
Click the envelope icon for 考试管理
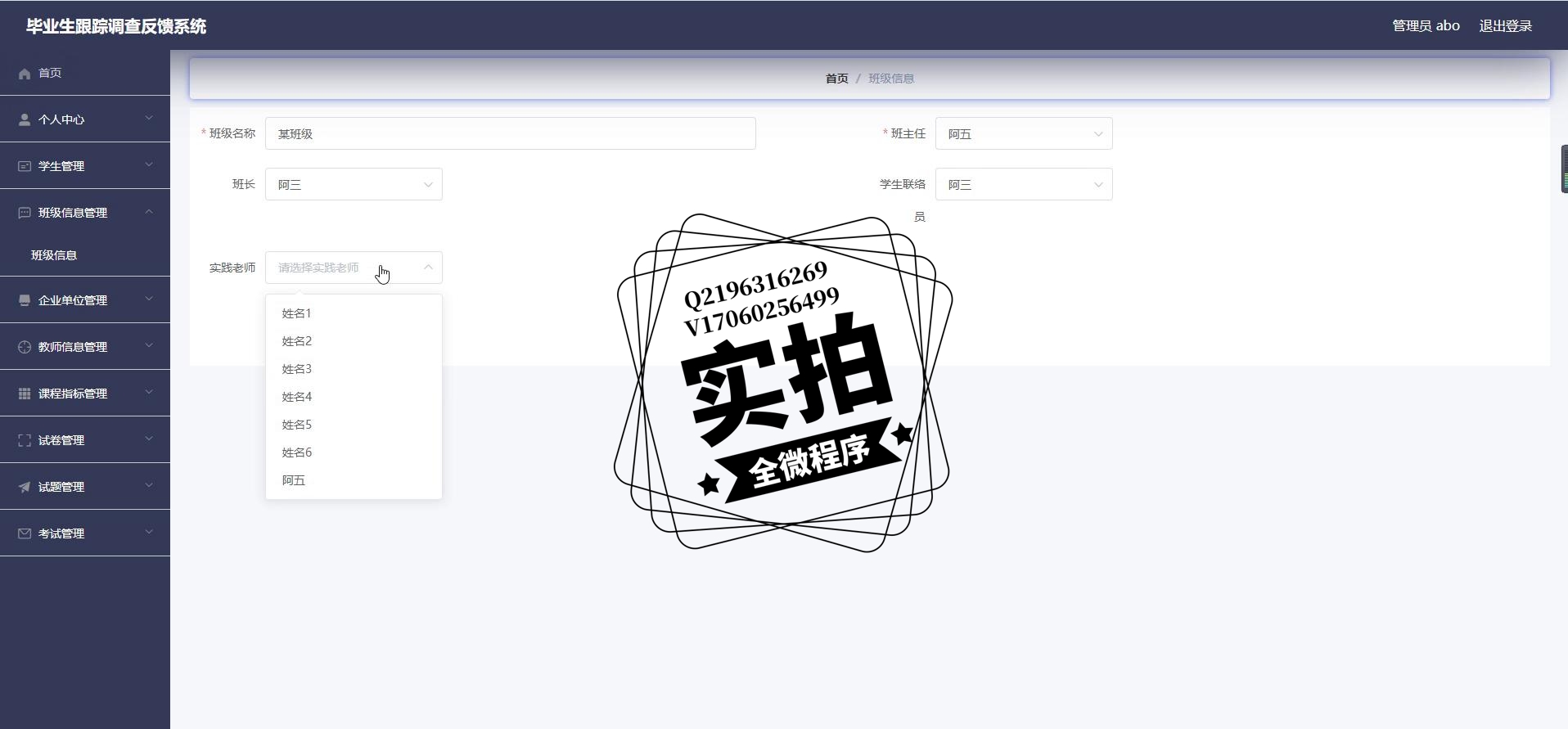[x=25, y=533]
